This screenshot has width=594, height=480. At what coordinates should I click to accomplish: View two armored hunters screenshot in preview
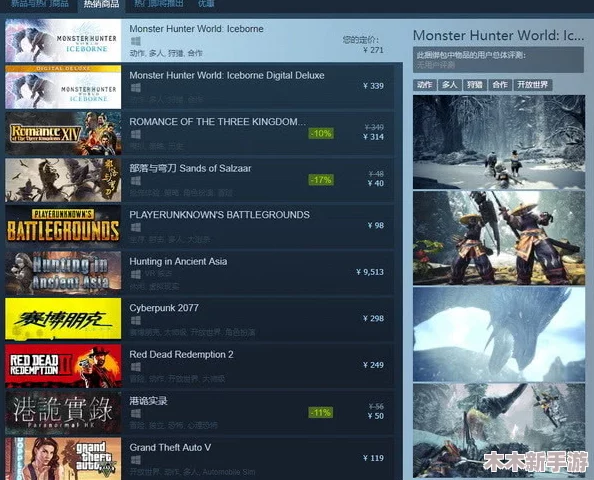(499, 238)
